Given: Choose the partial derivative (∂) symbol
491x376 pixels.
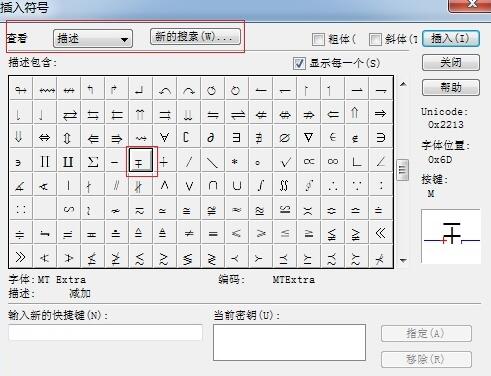Looking at the screenshot, I should tap(212, 137).
